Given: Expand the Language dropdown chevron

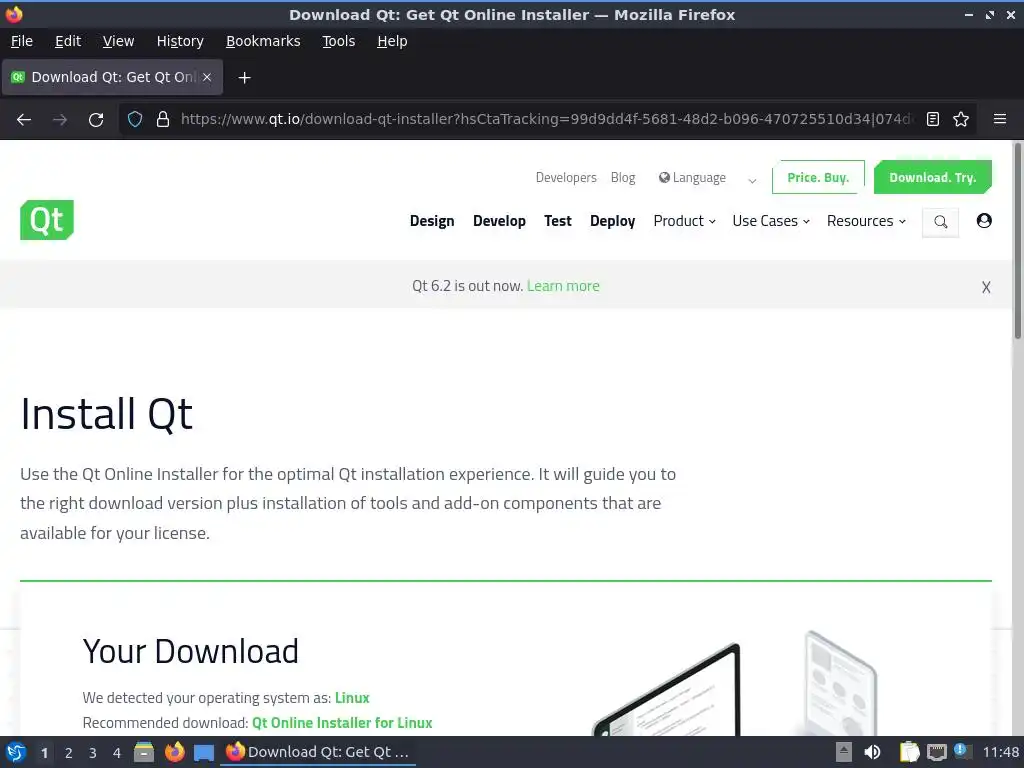Looking at the screenshot, I should (752, 181).
